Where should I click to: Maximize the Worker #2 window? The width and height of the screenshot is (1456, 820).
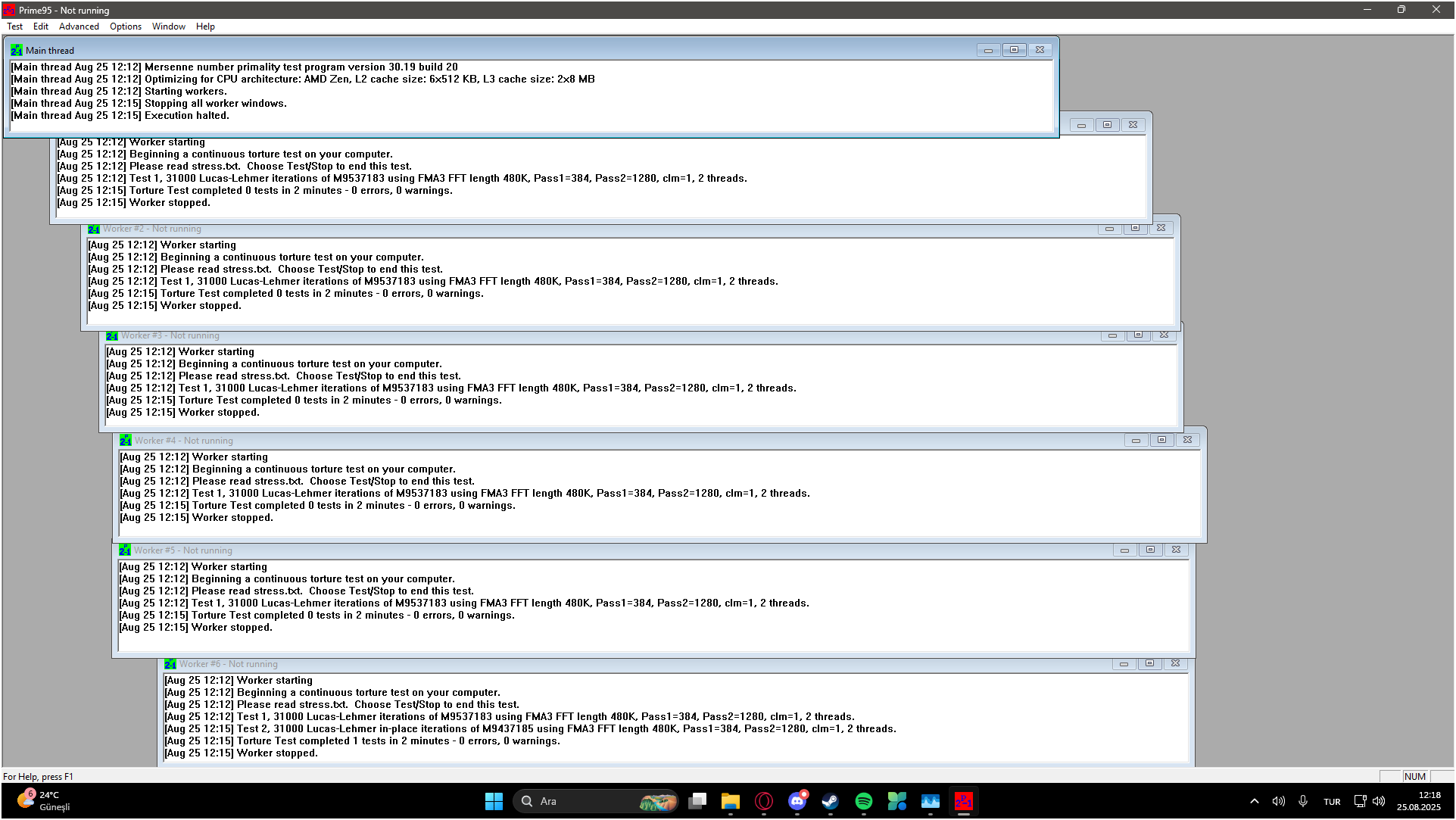[1135, 228]
